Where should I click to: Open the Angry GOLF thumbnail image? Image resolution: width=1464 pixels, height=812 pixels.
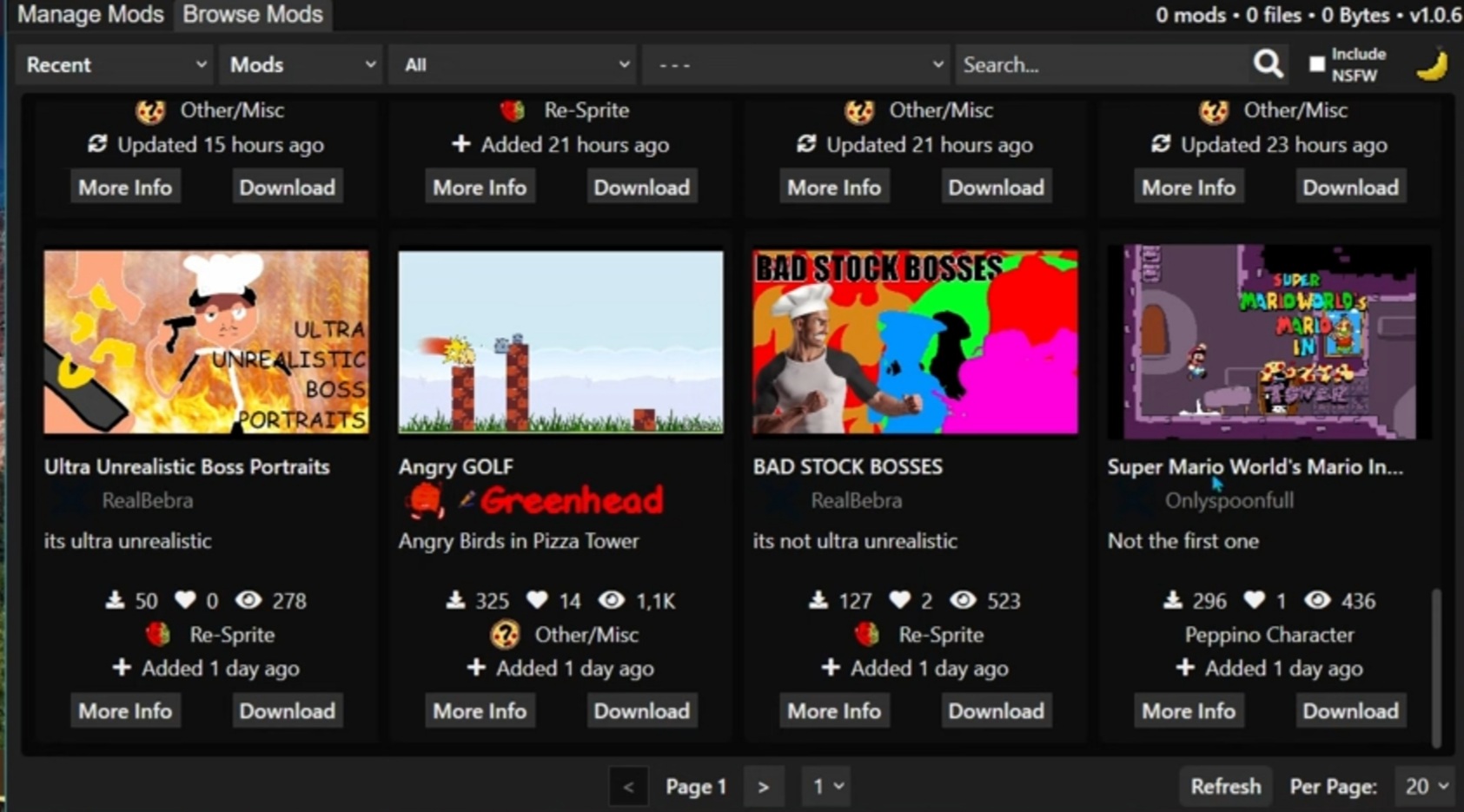coord(560,342)
